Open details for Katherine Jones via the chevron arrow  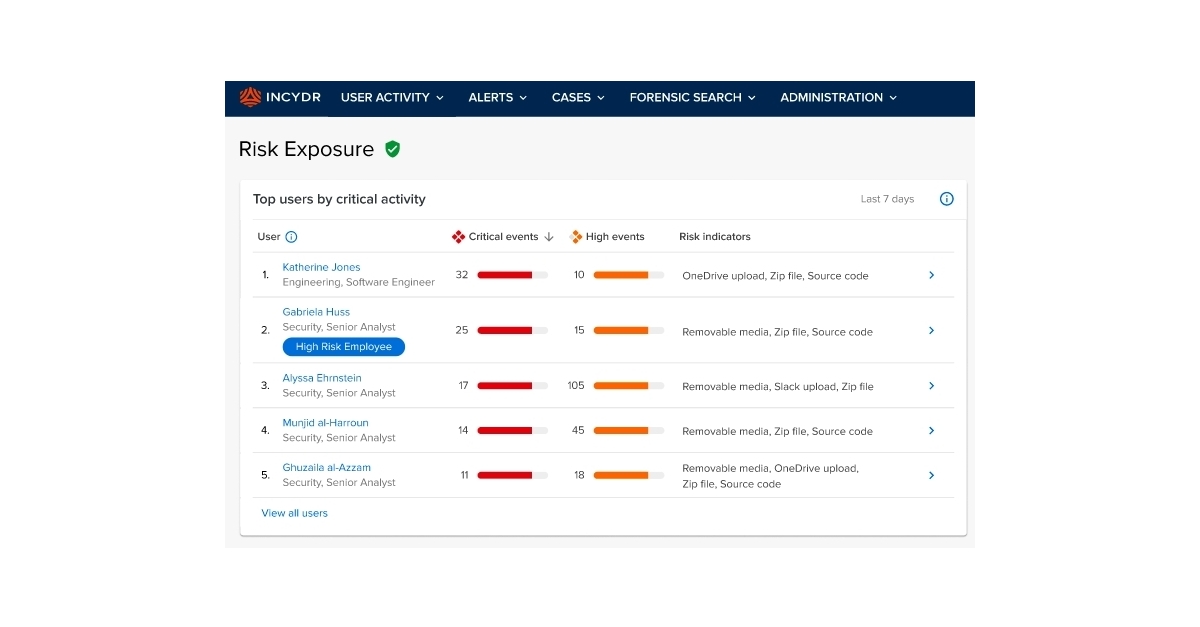click(x=931, y=274)
